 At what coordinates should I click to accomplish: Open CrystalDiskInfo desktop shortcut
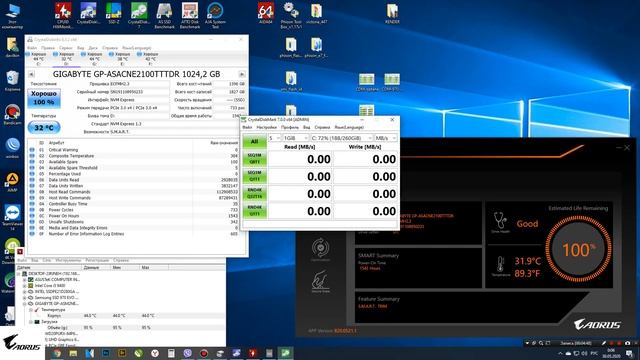(x=88, y=14)
